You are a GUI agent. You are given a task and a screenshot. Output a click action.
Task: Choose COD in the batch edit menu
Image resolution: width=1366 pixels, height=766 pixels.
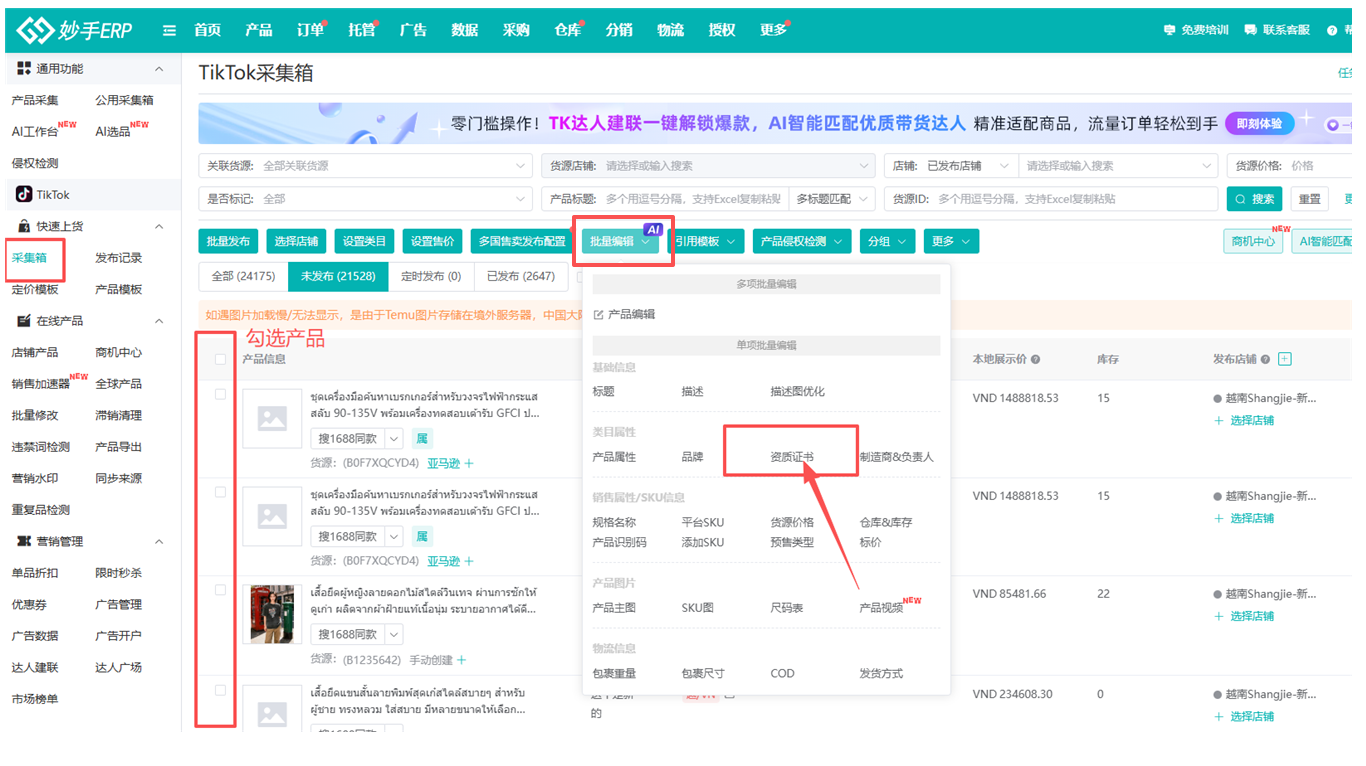tap(783, 674)
